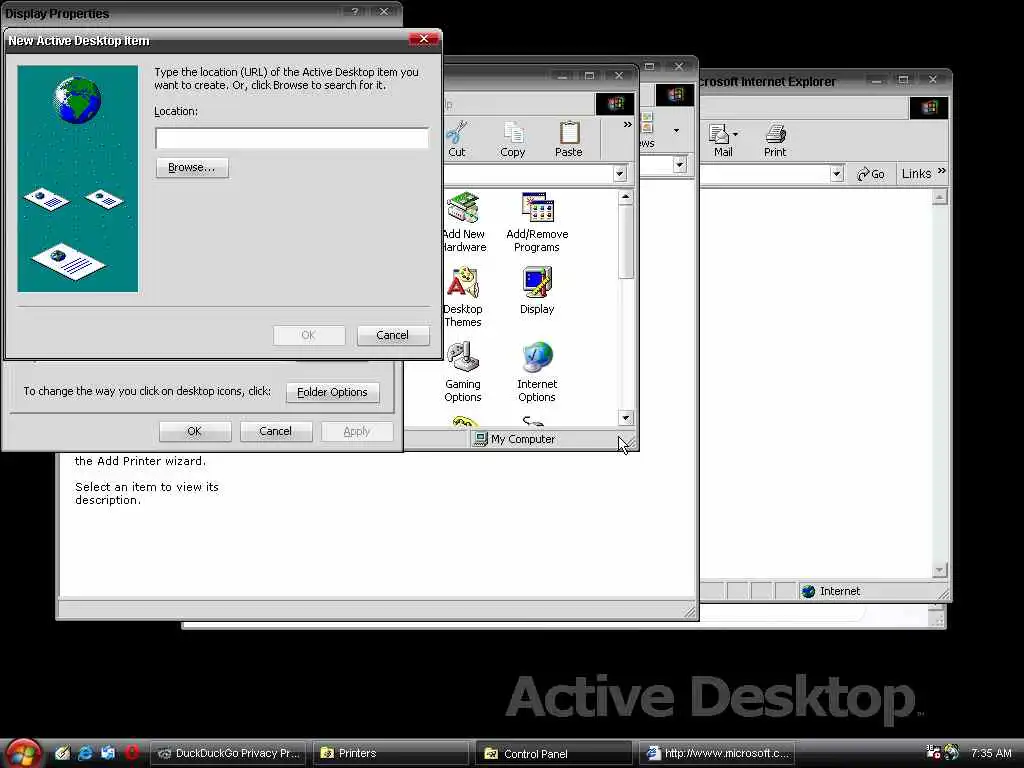Screen dimensions: 1024x768
Task: Switch to the microsoft.com taskbar button
Action: (x=716, y=753)
